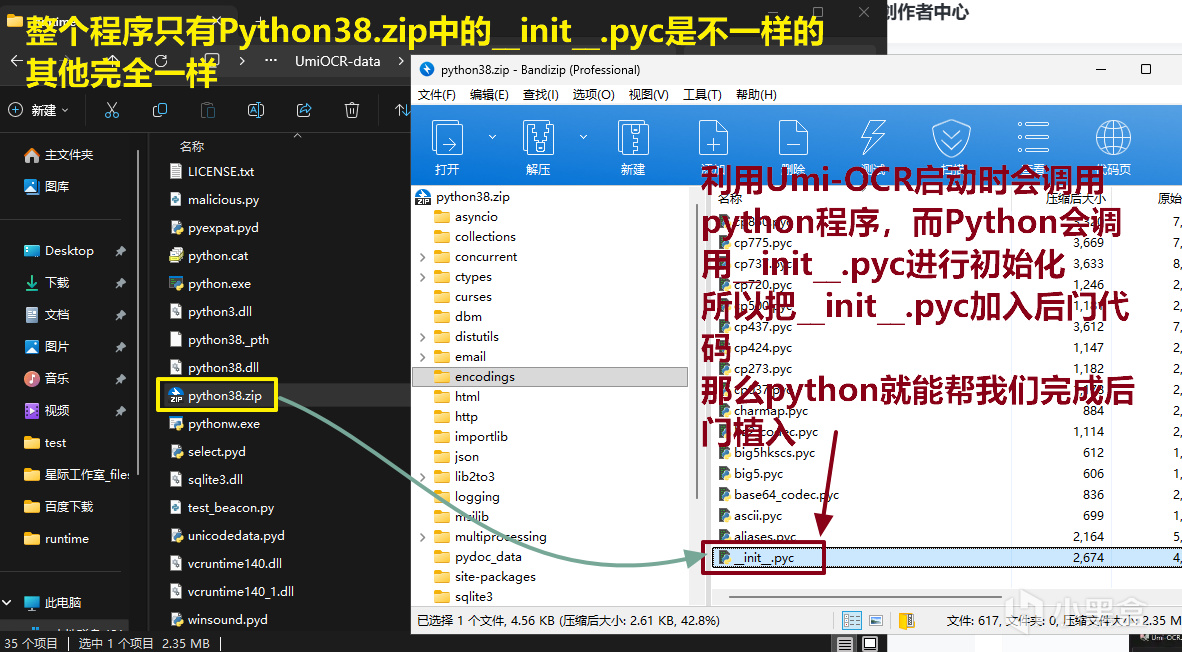Screen dimensions: 1182x652
Task: Open the dropdown arrow beside 解压 button
Action: (x=583, y=137)
